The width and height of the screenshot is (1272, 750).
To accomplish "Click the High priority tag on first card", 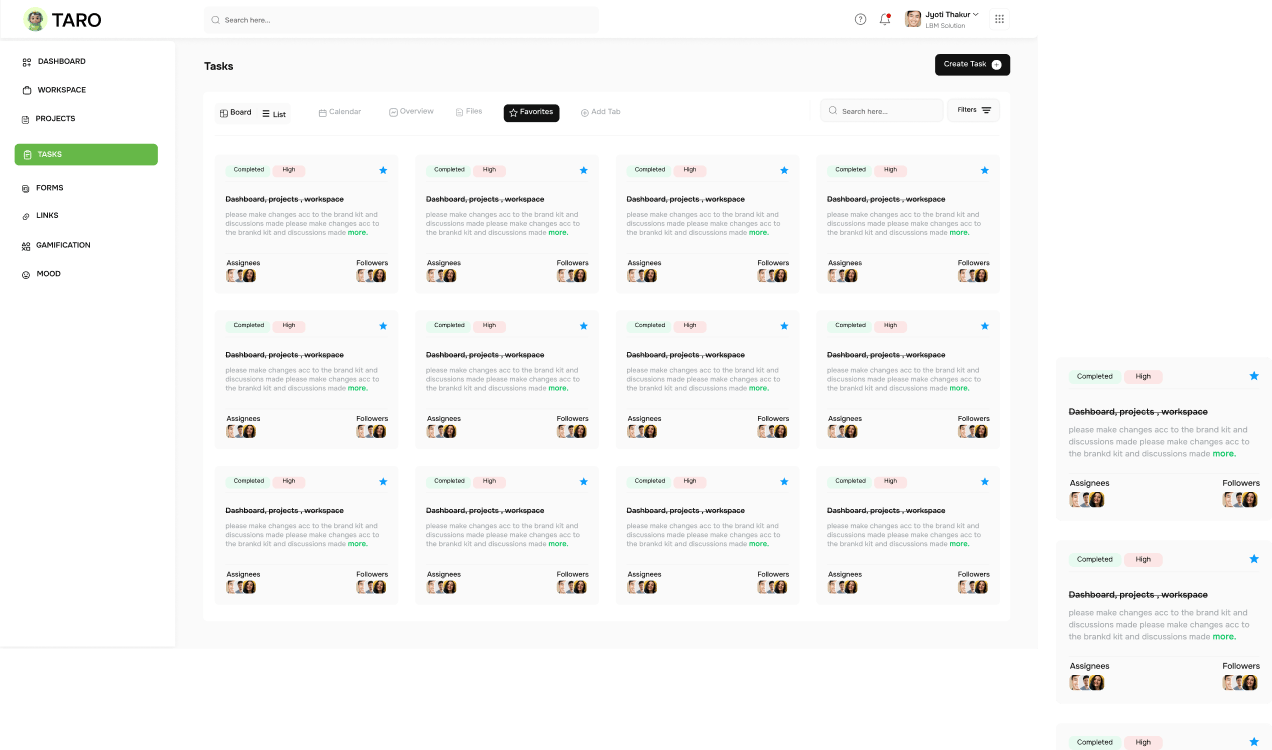I will point(289,170).
